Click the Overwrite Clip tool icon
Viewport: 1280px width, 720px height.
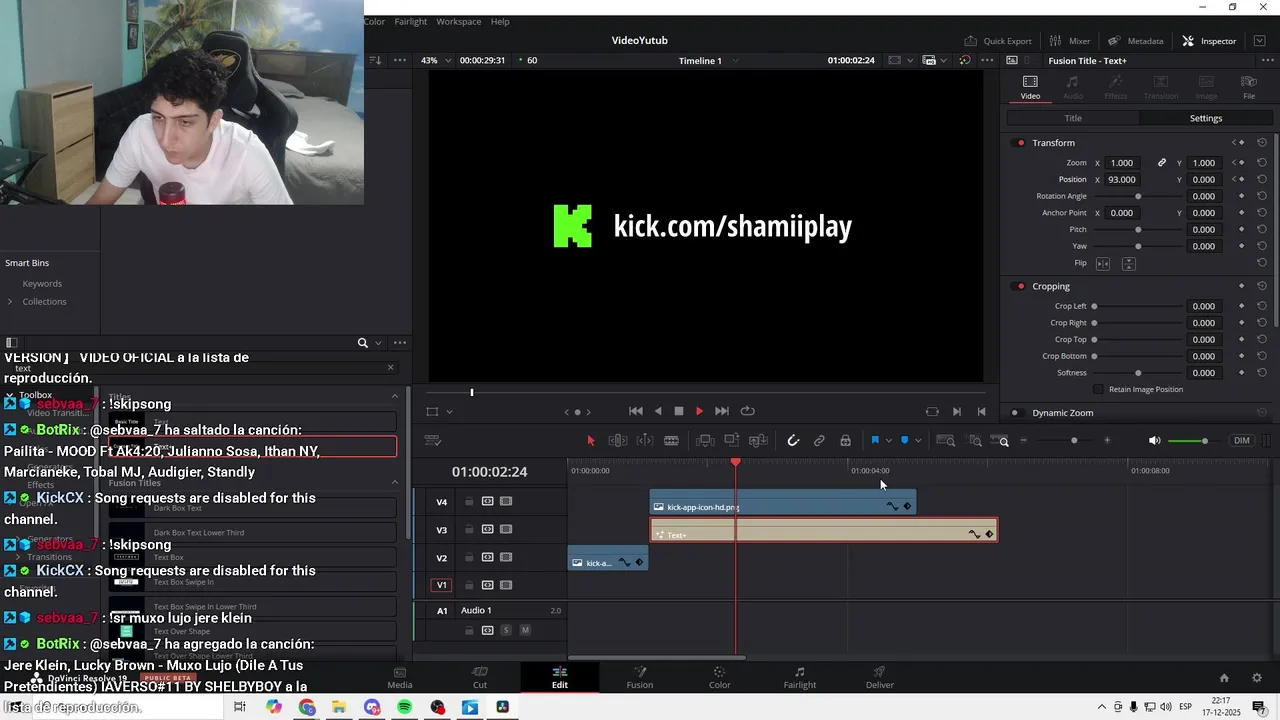[732, 441]
